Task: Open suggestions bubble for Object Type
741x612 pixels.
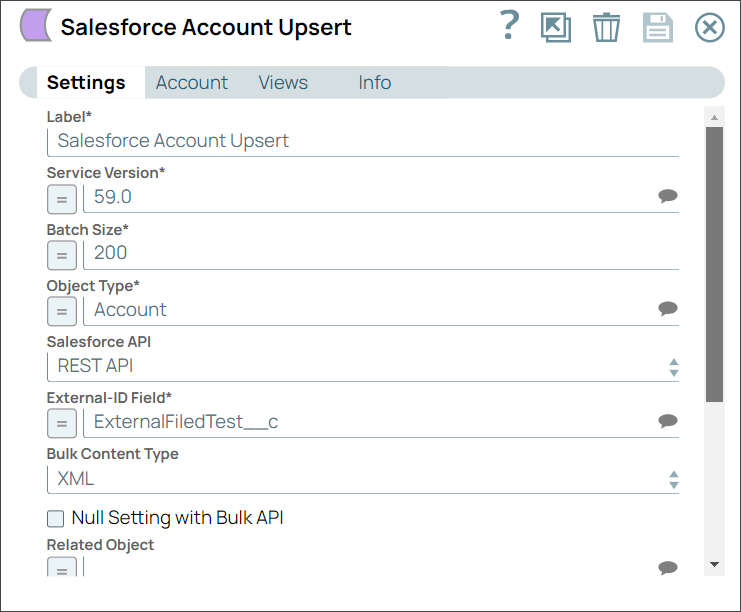Action: 668,309
